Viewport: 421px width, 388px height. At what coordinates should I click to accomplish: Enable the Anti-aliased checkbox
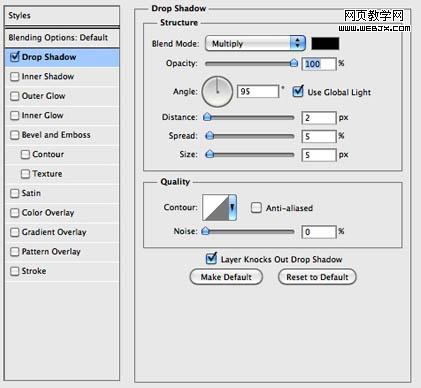(256, 208)
